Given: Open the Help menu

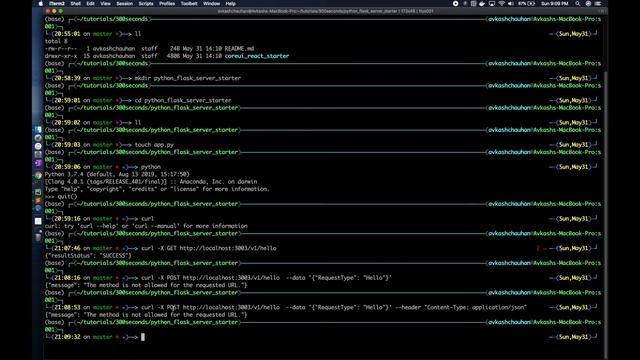Looking at the screenshot, I should (231, 4).
